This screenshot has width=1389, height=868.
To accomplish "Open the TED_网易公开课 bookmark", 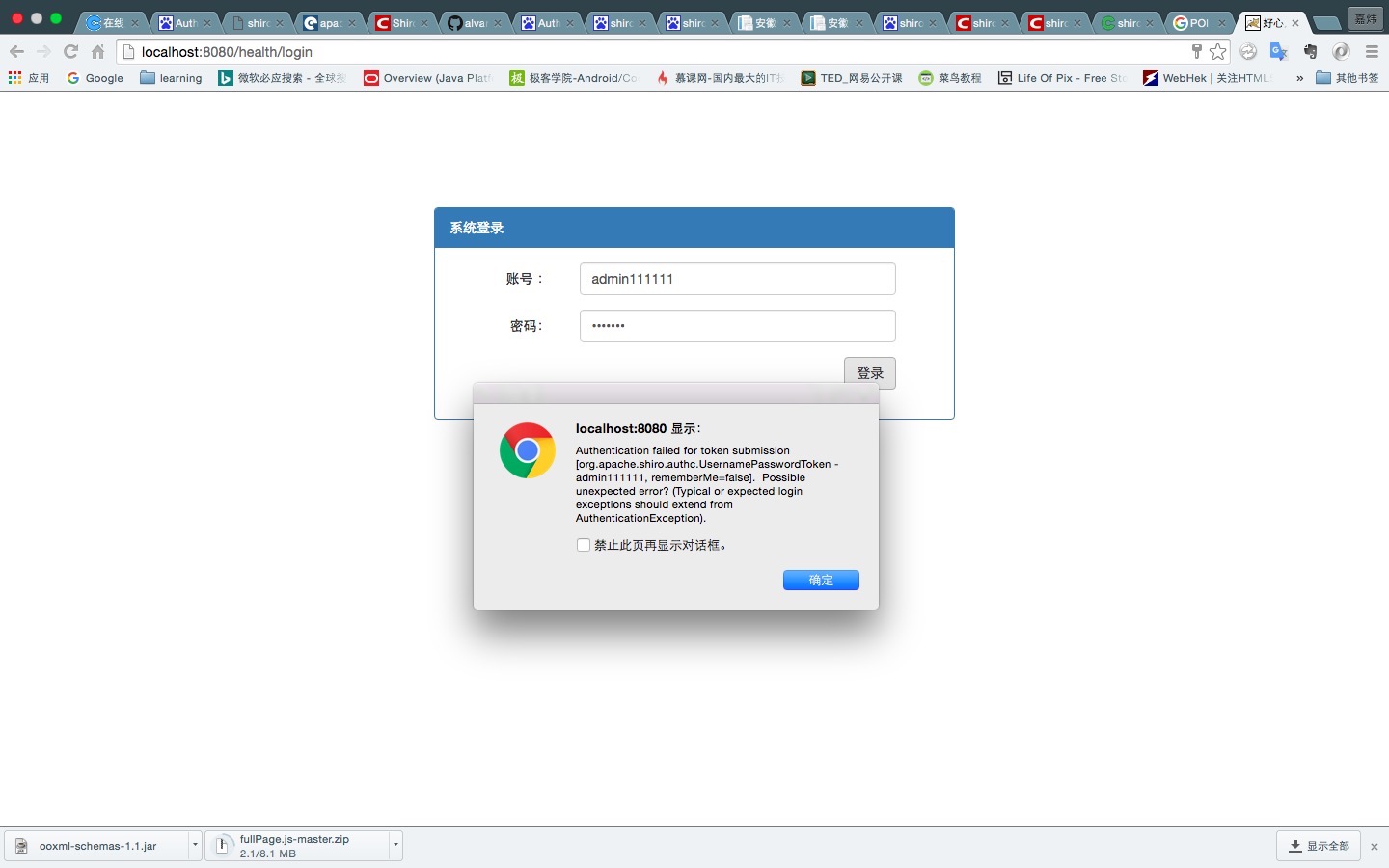I will click(x=852, y=78).
